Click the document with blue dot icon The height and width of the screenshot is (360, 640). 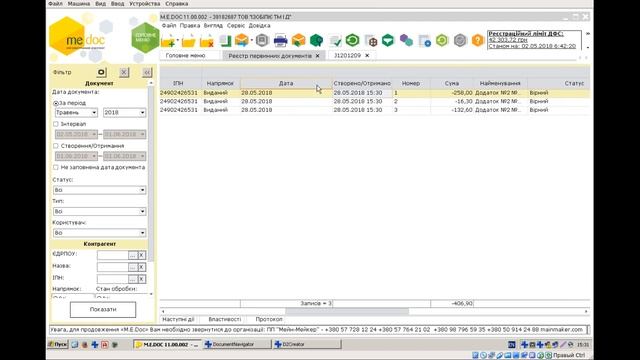(x=424, y=40)
